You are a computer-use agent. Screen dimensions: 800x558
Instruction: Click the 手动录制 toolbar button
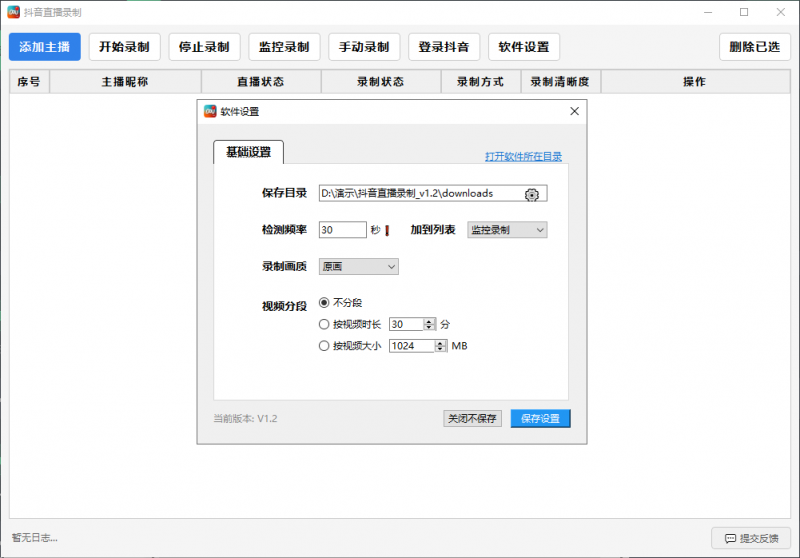pos(364,47)
